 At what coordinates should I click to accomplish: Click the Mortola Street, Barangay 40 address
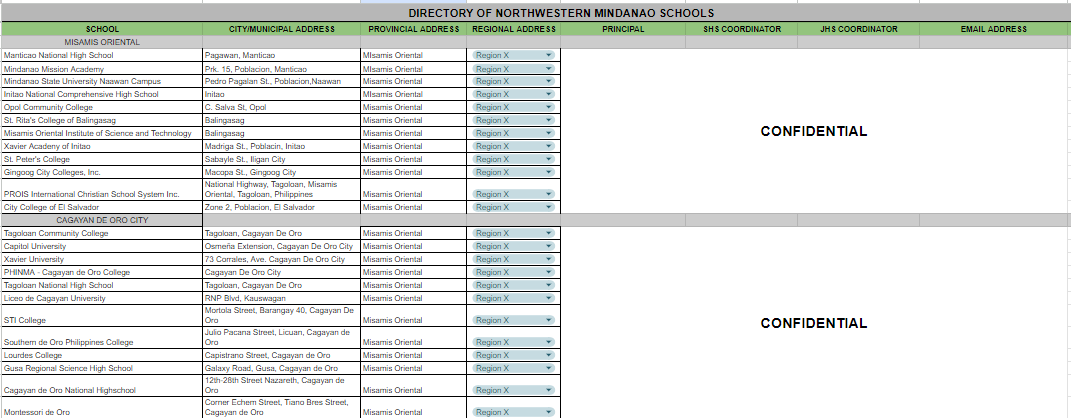281,316
